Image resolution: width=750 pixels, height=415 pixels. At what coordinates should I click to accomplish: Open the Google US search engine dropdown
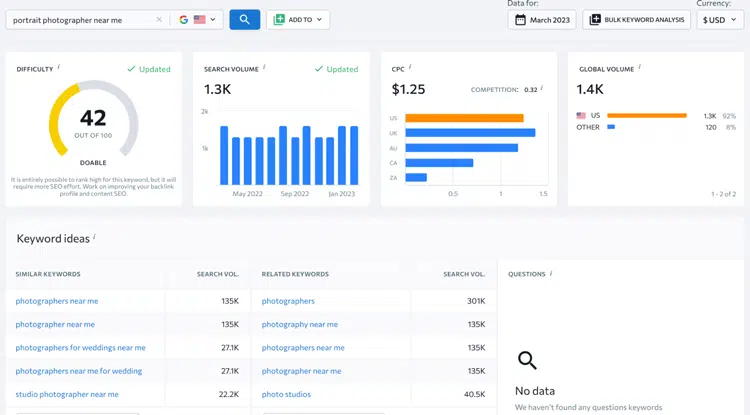point(198,20)
